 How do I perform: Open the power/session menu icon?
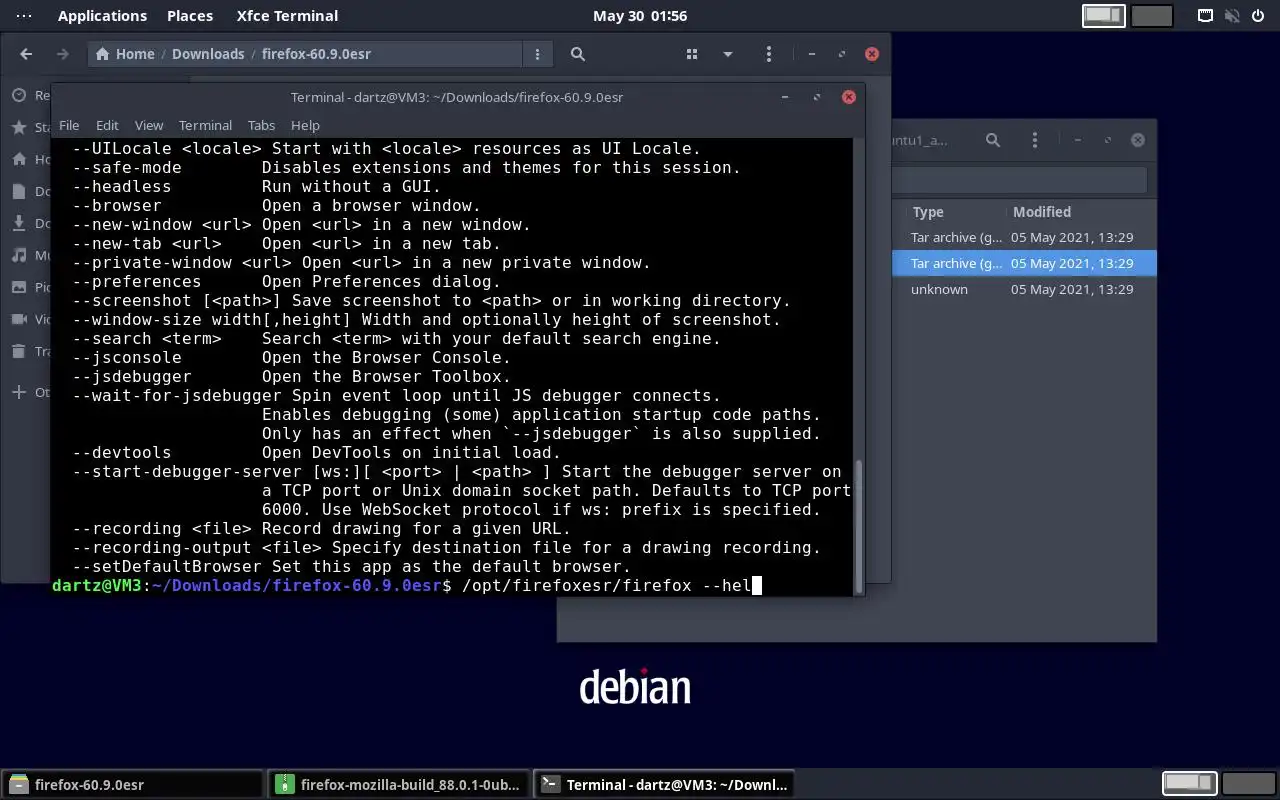pos(1258,16)
